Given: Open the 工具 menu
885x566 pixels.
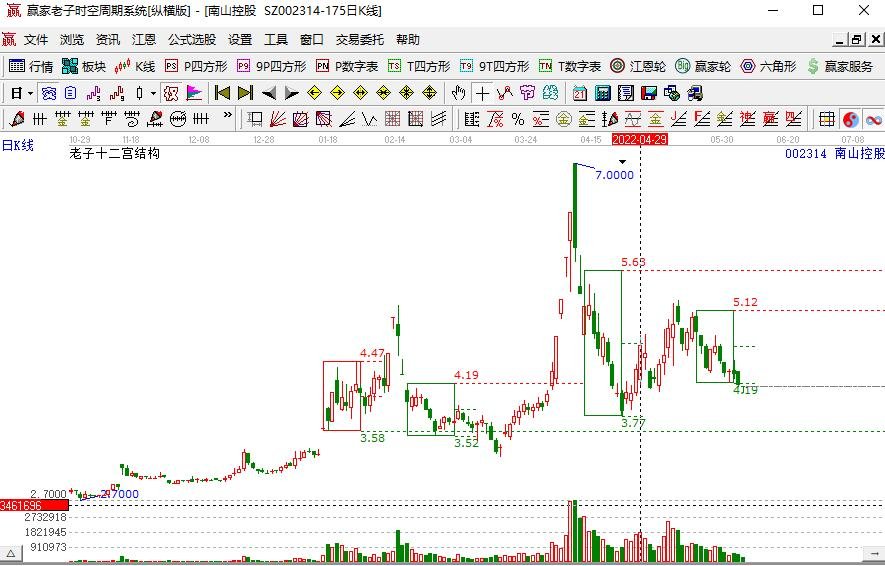Looking at the screenshot, I should (x=276, y=40).
